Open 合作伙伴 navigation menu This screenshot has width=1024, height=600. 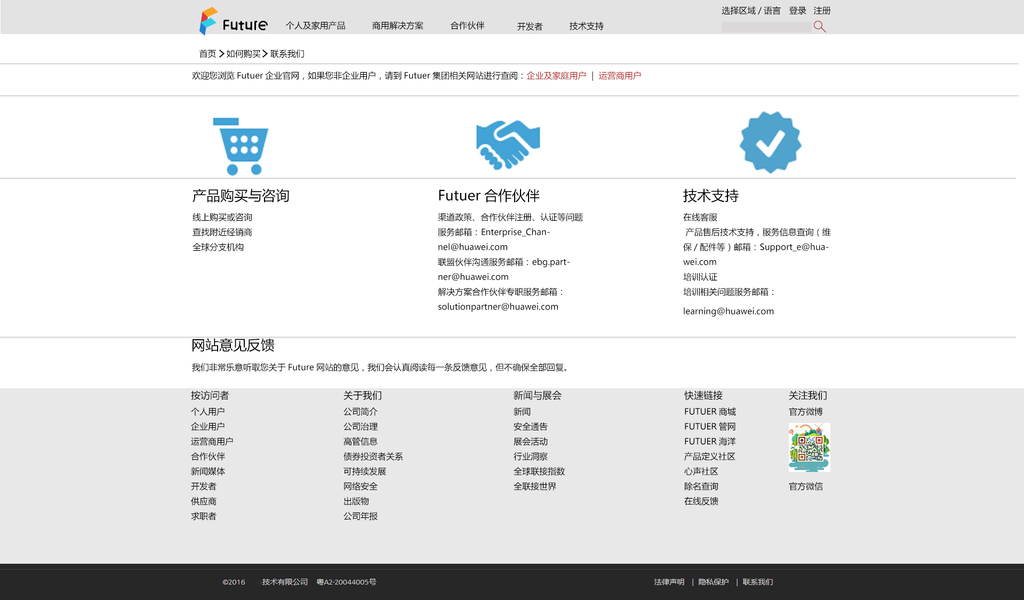(x=467, y=25)
